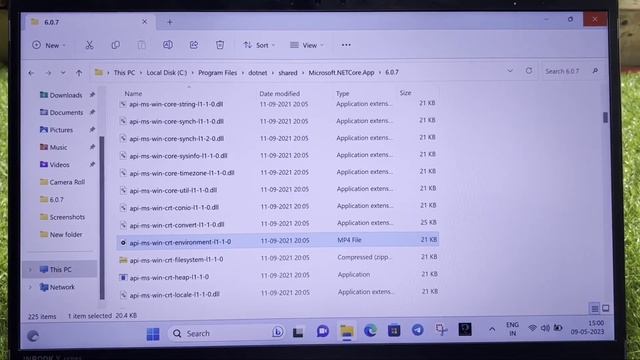Open Telegram from the taskbar
Screen dimensions: 640x360
pyautogui.click(x=417, y=329)
